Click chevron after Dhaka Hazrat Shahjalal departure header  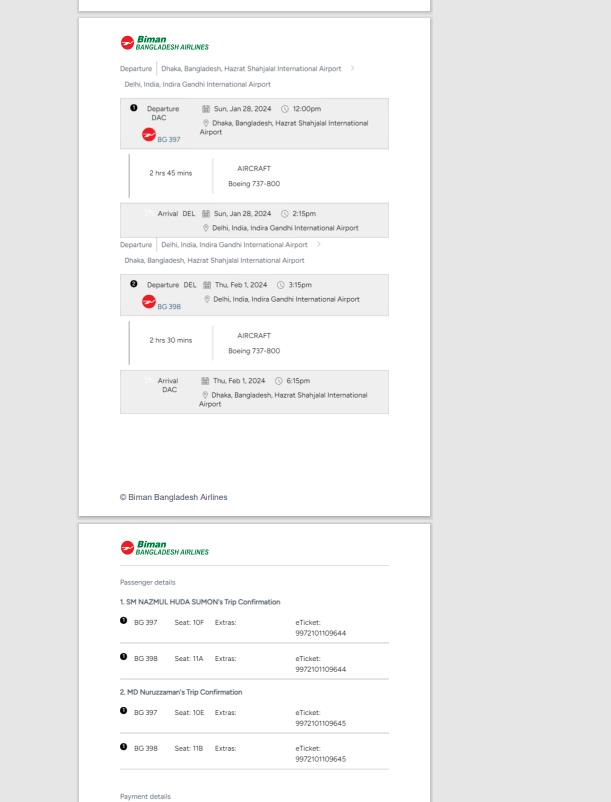coord(352,68)
